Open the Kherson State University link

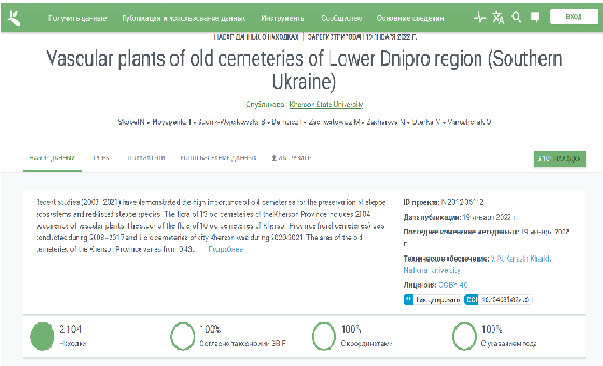[x=326, y=104]
